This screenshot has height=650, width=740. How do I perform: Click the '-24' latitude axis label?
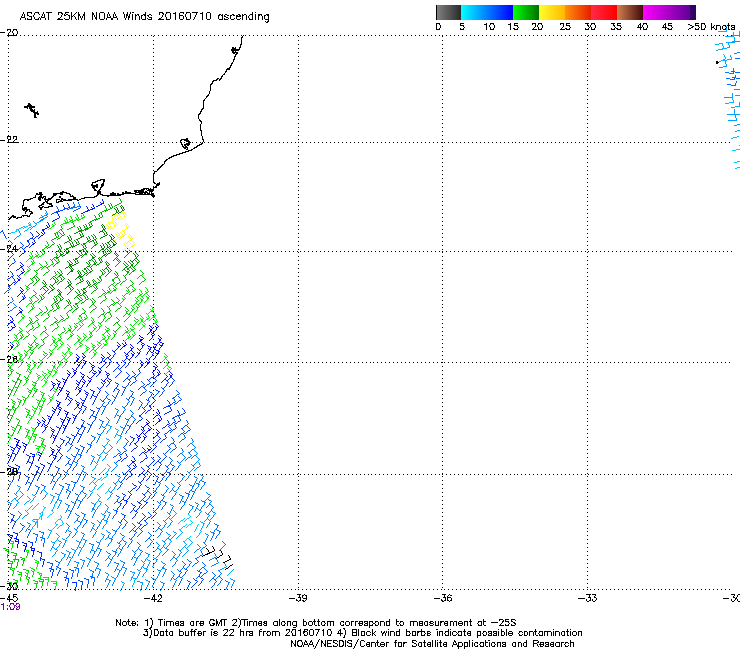click(x=9, y=249)
